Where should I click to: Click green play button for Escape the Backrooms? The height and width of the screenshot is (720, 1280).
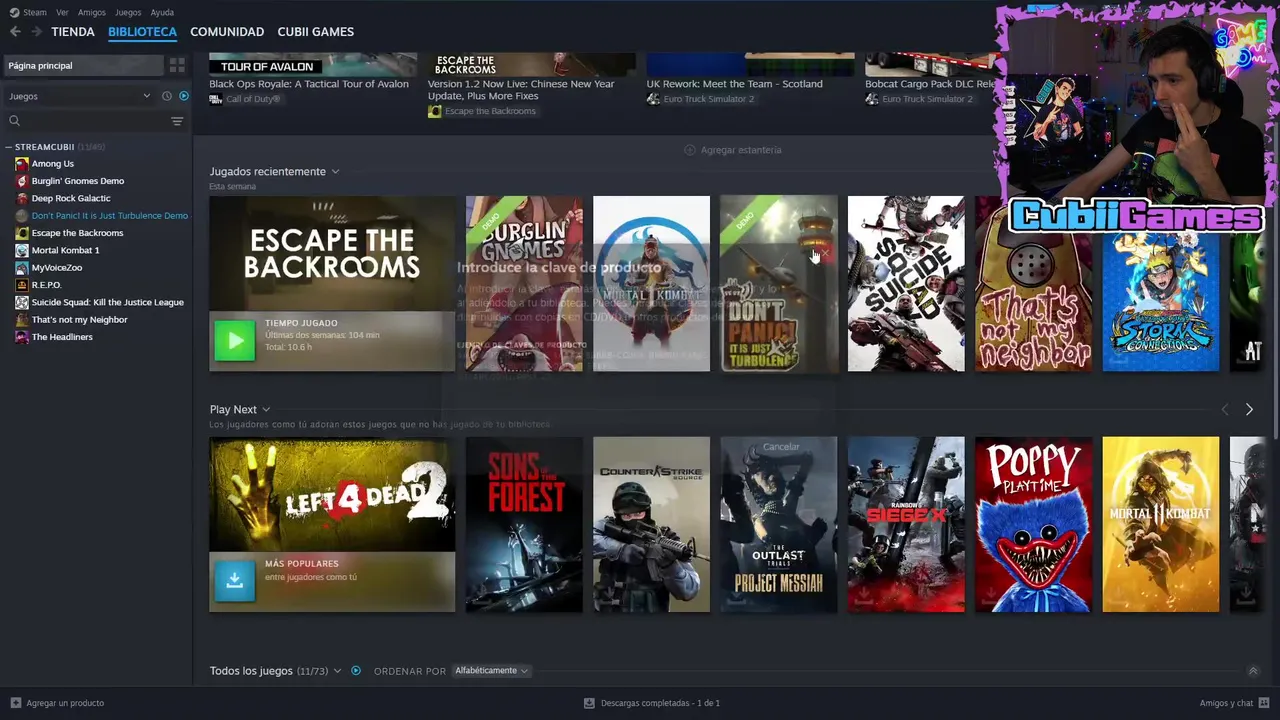coord(235,341)
